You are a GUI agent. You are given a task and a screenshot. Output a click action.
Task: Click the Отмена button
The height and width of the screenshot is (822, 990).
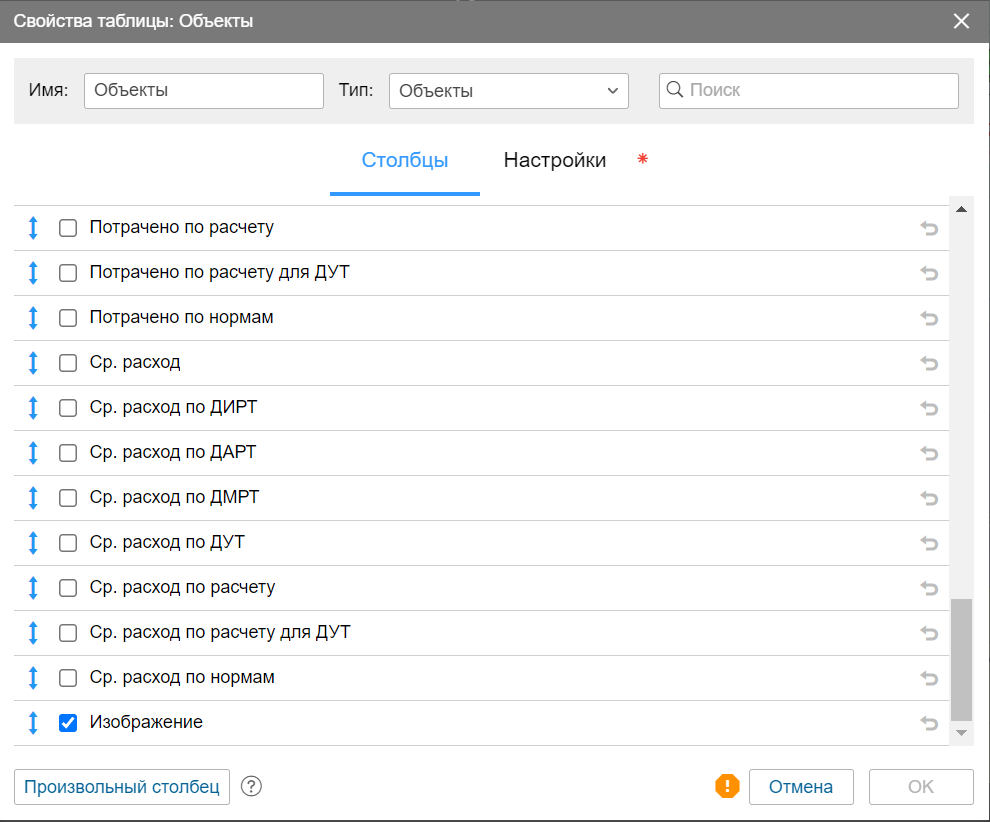[800, 787]
